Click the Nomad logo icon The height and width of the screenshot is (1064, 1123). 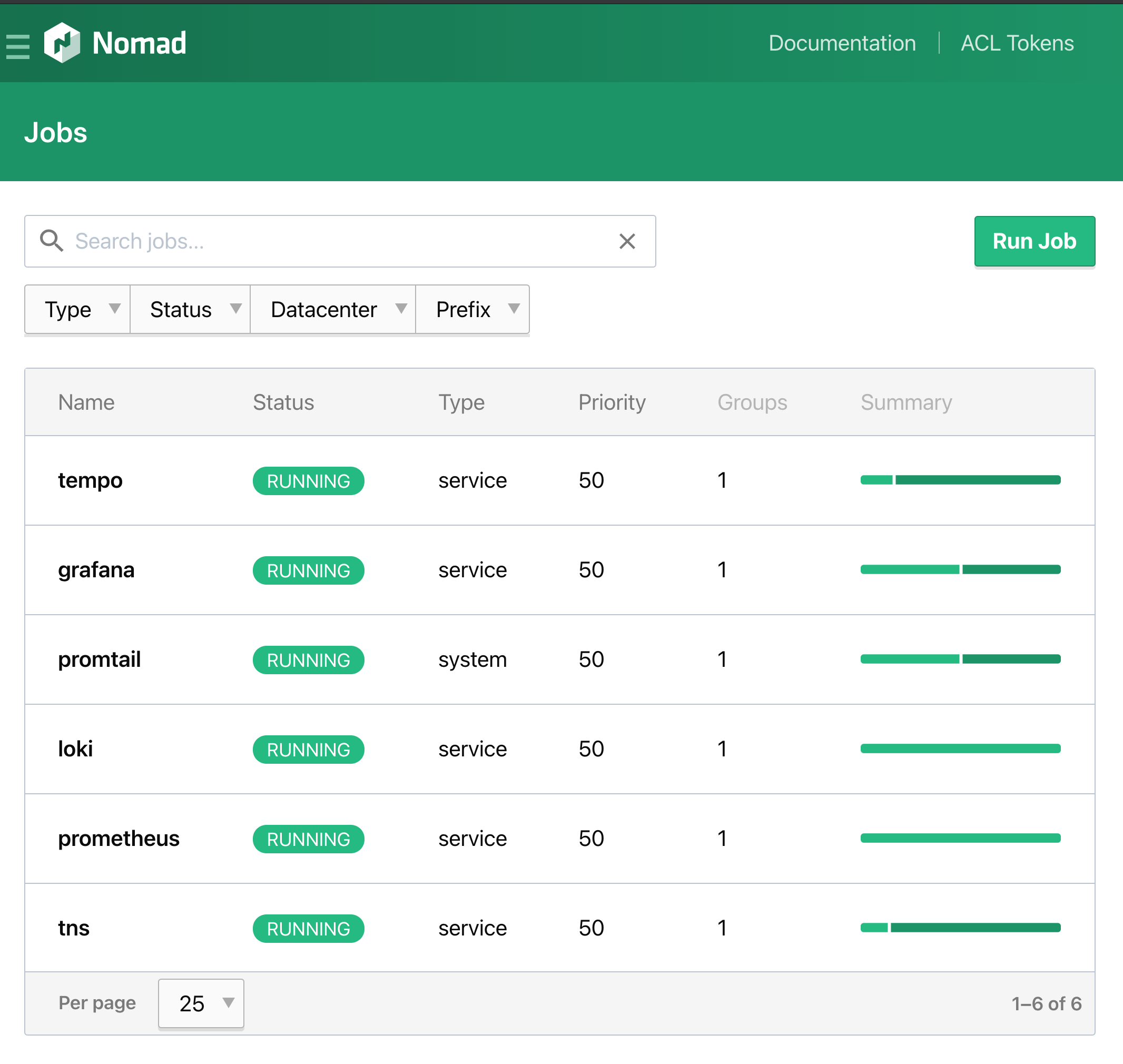coord(62,43)
